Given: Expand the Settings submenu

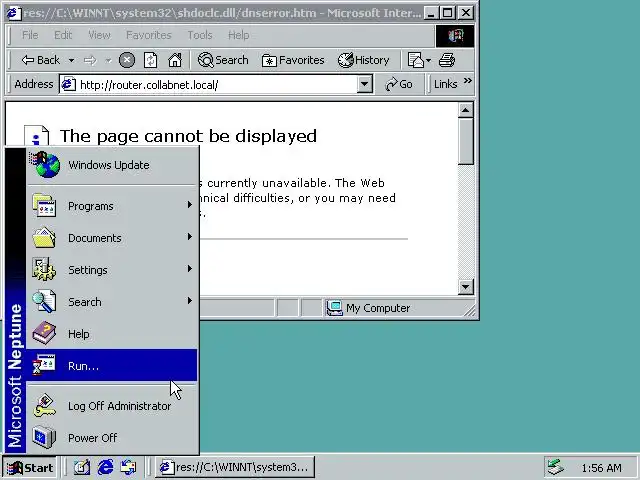Looking at the screenshot, I should click(x=112, y=270).
